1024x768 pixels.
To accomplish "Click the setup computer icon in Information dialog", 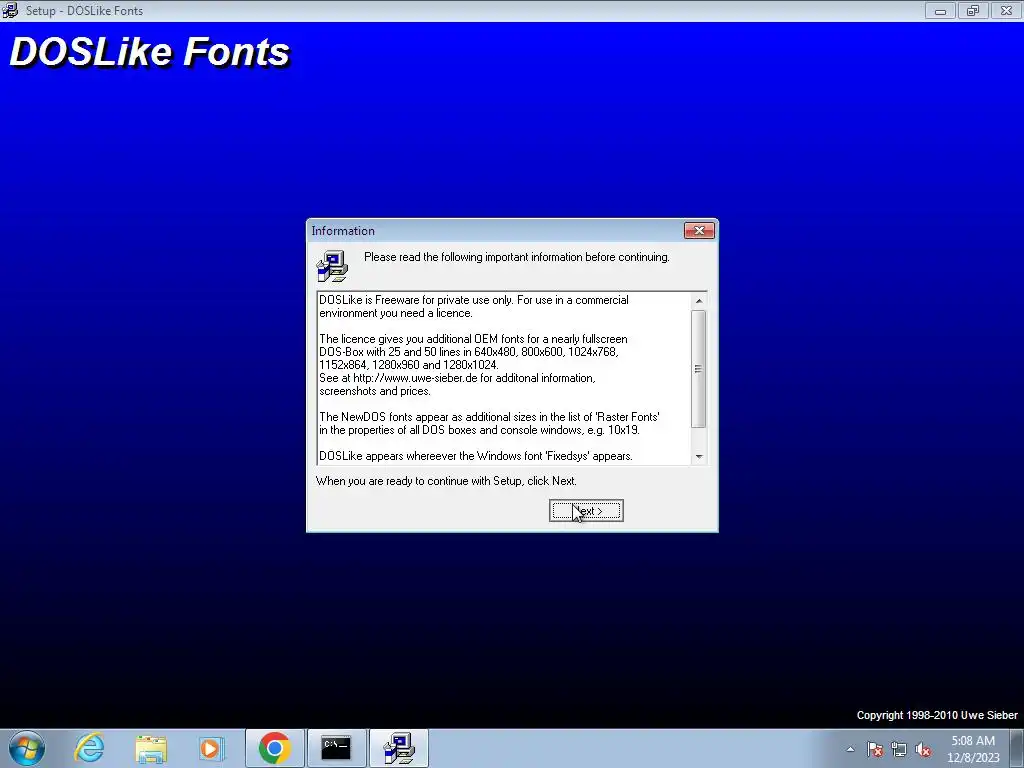I will (x=332, y=266).
